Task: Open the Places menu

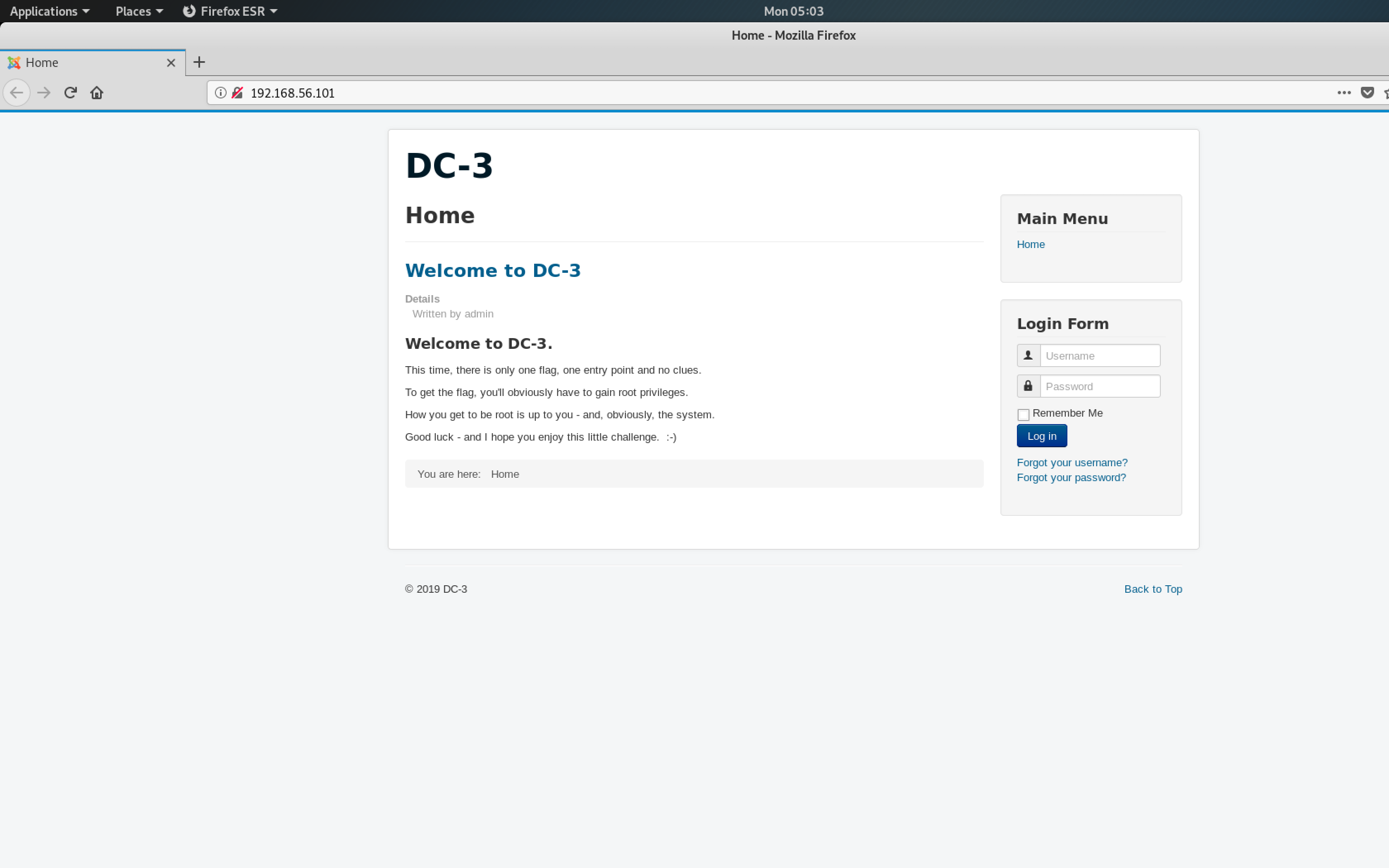Action: 139,11
